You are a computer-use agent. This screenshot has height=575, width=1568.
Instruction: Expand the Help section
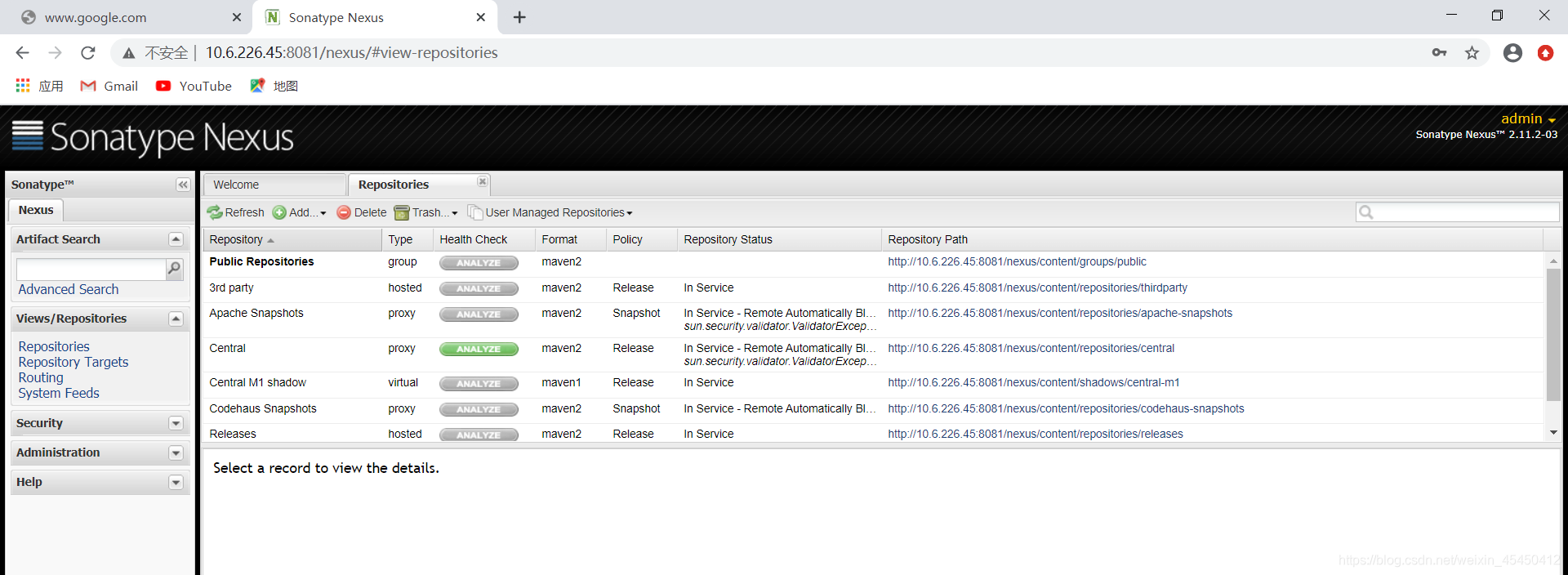176,482
